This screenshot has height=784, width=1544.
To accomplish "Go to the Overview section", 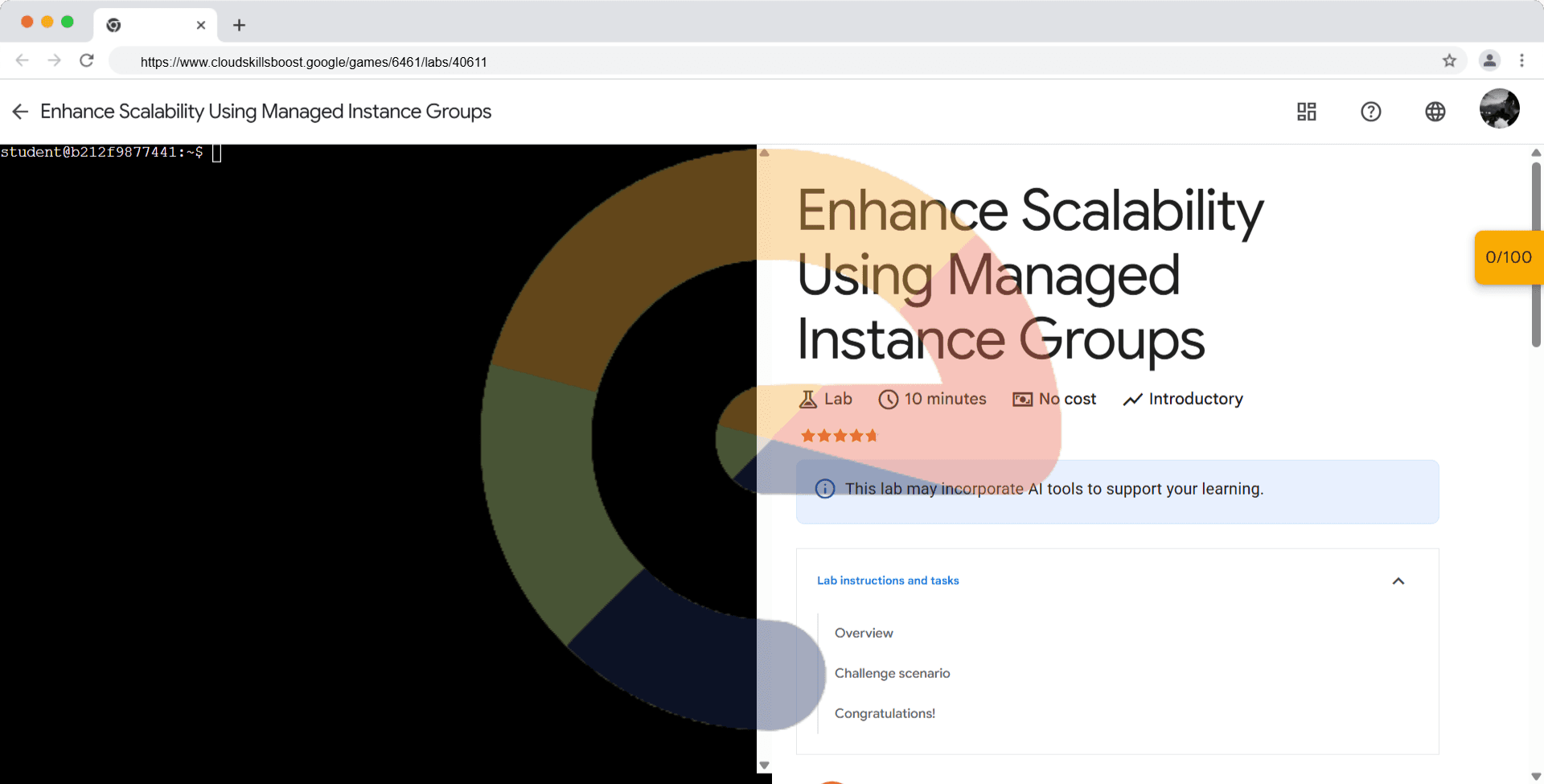I will 864,633.
